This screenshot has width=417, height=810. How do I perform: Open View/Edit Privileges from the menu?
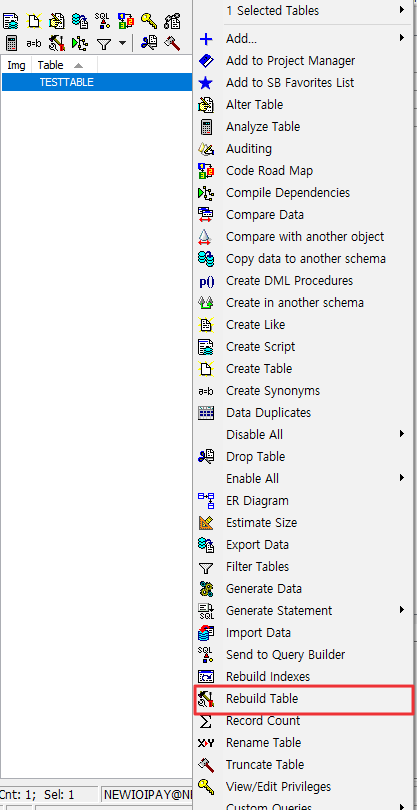(303, 787)
